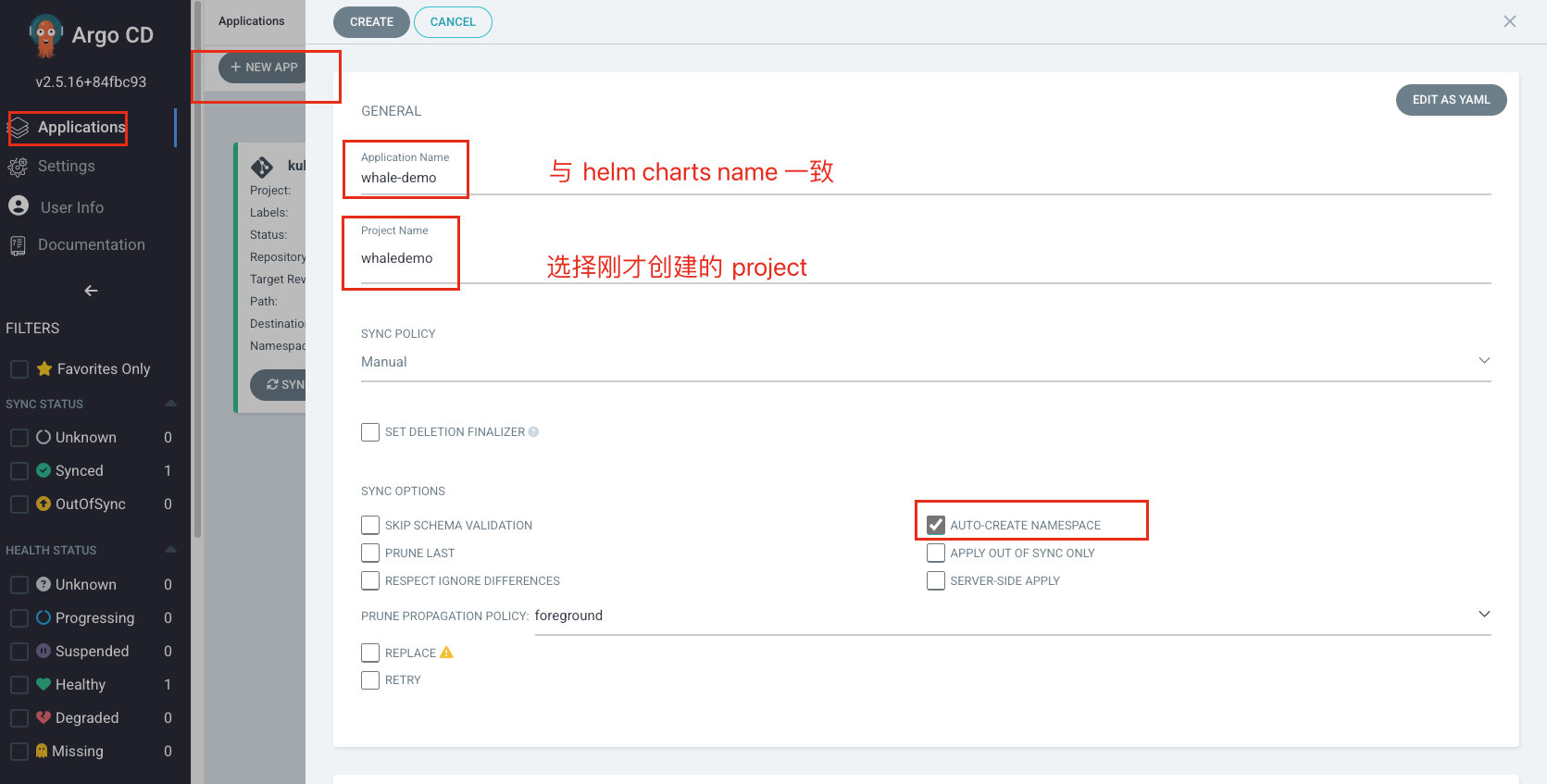The image size is (1547, 784).
Task: Check the Healthy health filter
Action: pyautogui.click(x=19, y=685)
